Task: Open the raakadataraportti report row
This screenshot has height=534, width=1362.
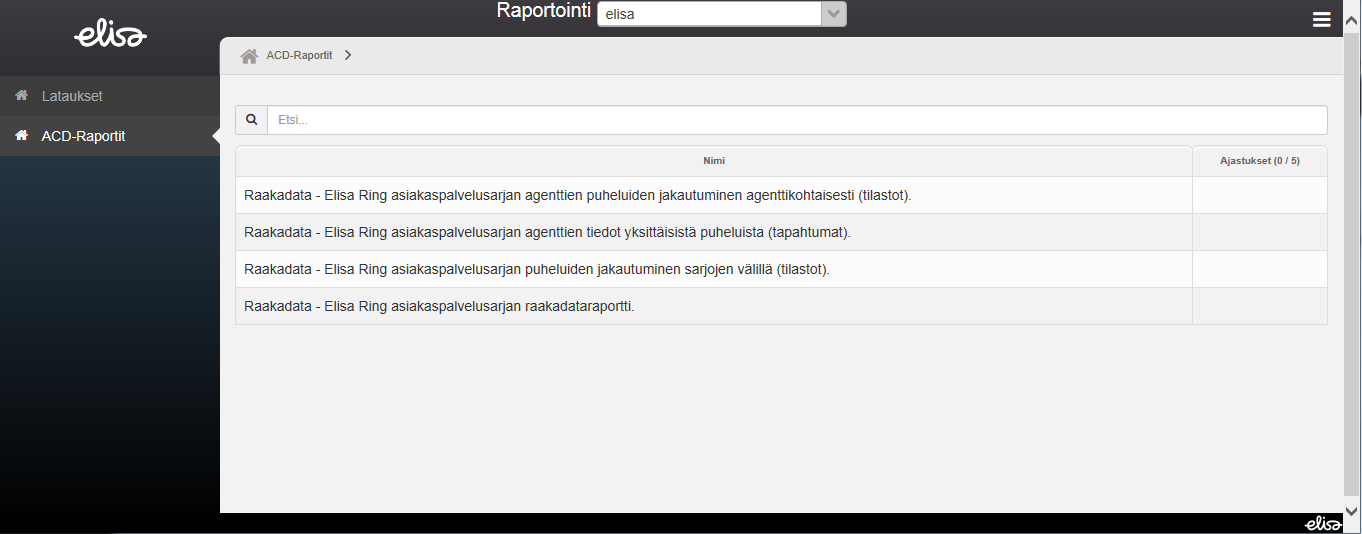Action: pyautogui.click(x=714, y=306)
